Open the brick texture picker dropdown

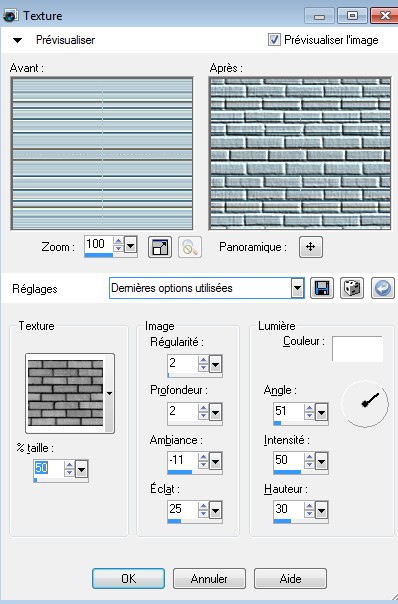coord(109,393)
